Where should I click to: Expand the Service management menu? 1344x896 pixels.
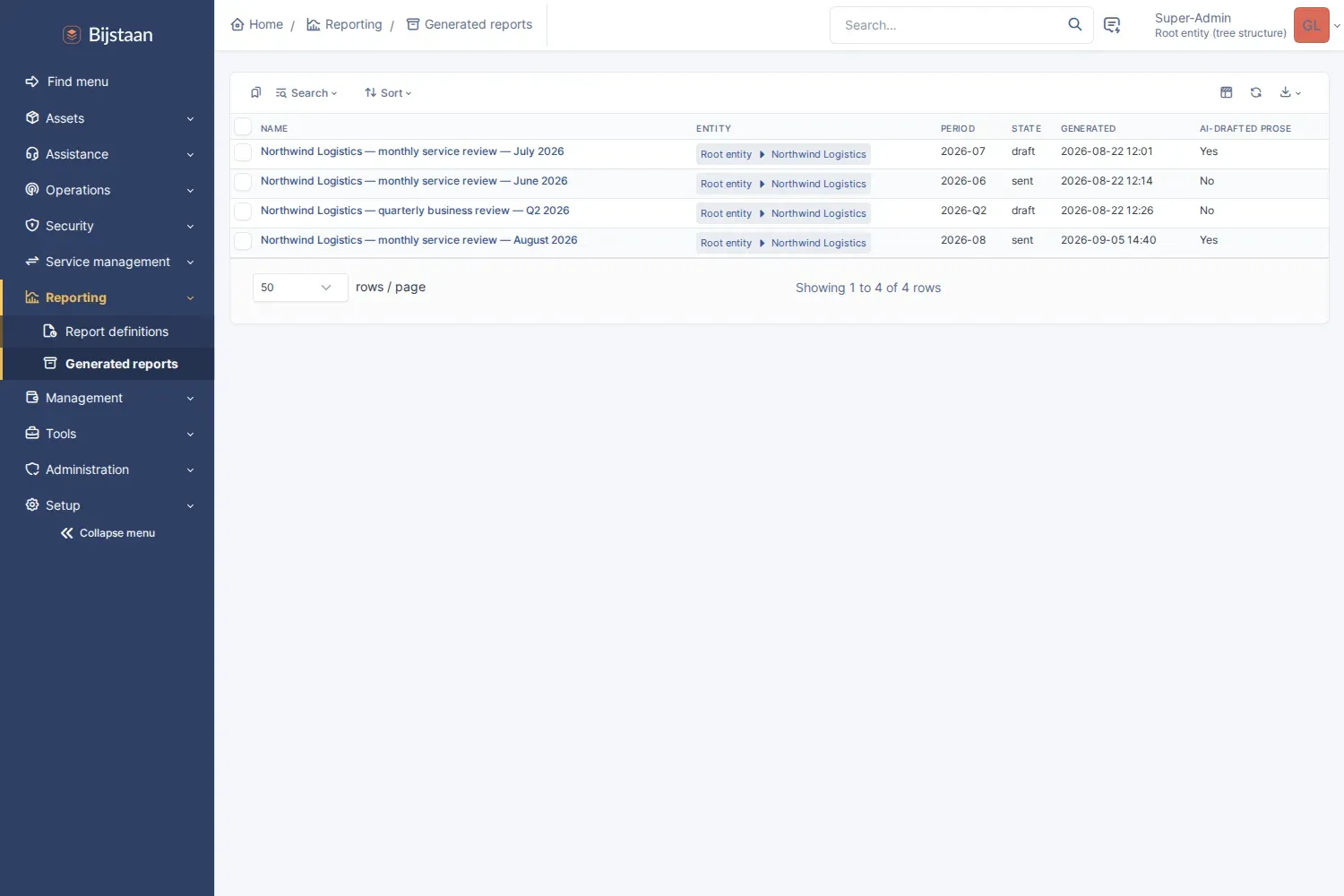pyautogui.click(x=108, y=262)
